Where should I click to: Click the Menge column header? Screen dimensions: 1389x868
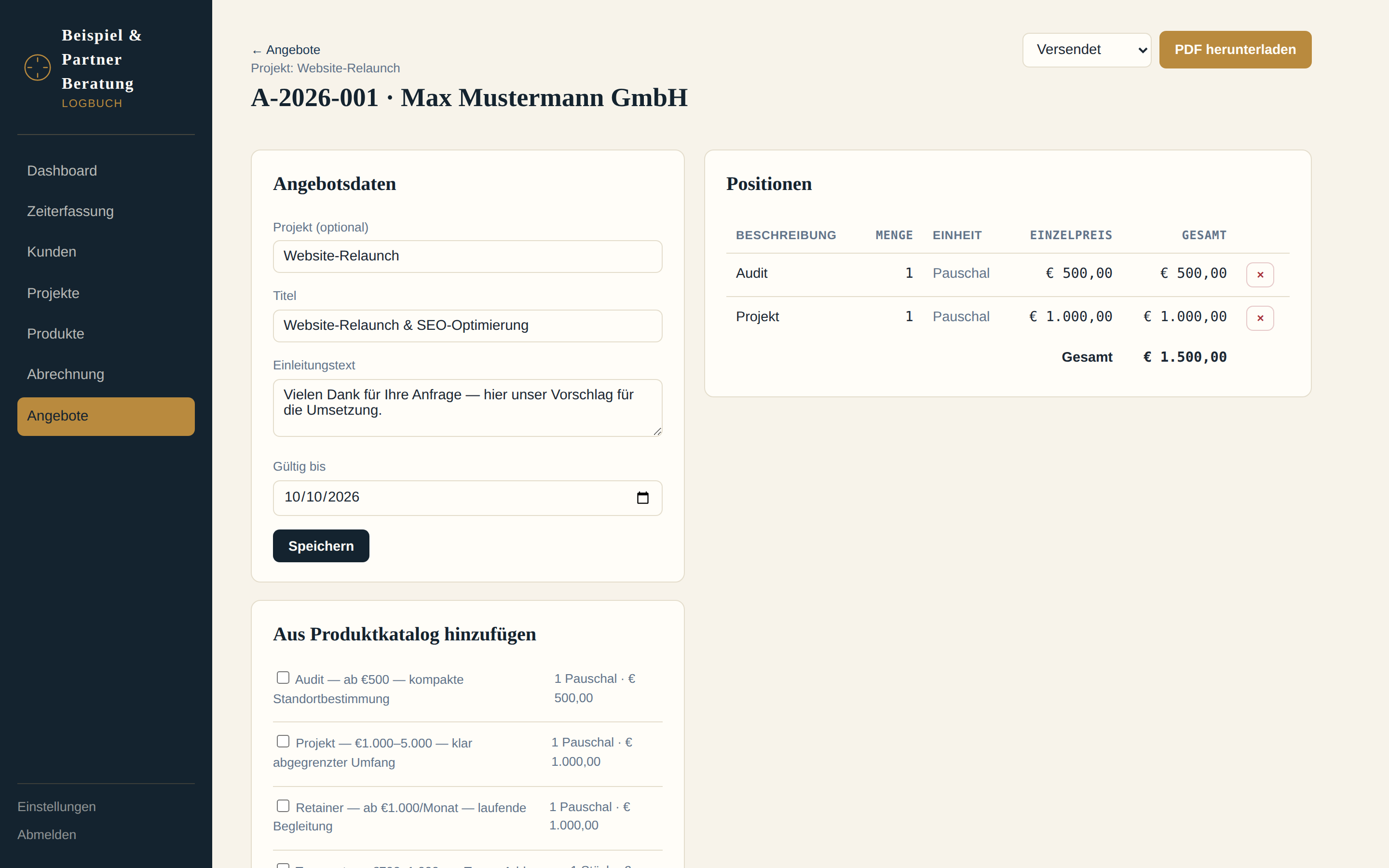pos(894,235)
